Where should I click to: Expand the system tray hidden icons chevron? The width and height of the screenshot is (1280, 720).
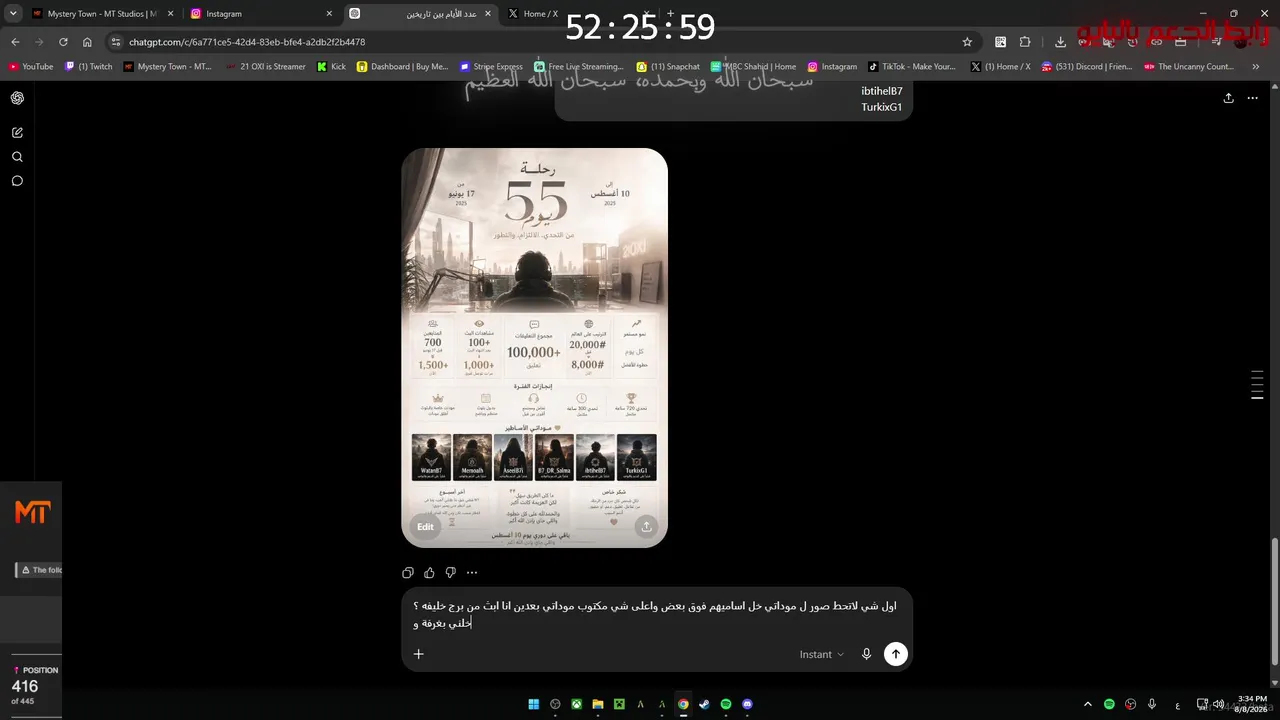coord(1088,704)
